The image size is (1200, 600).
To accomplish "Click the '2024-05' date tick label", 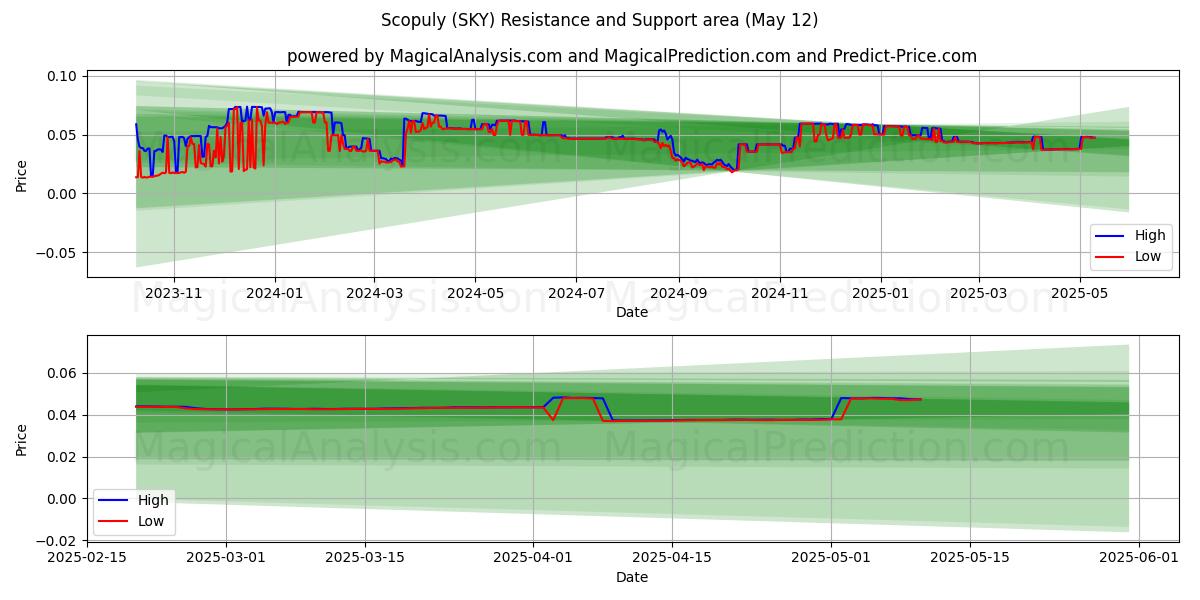I will coord(474,294).
